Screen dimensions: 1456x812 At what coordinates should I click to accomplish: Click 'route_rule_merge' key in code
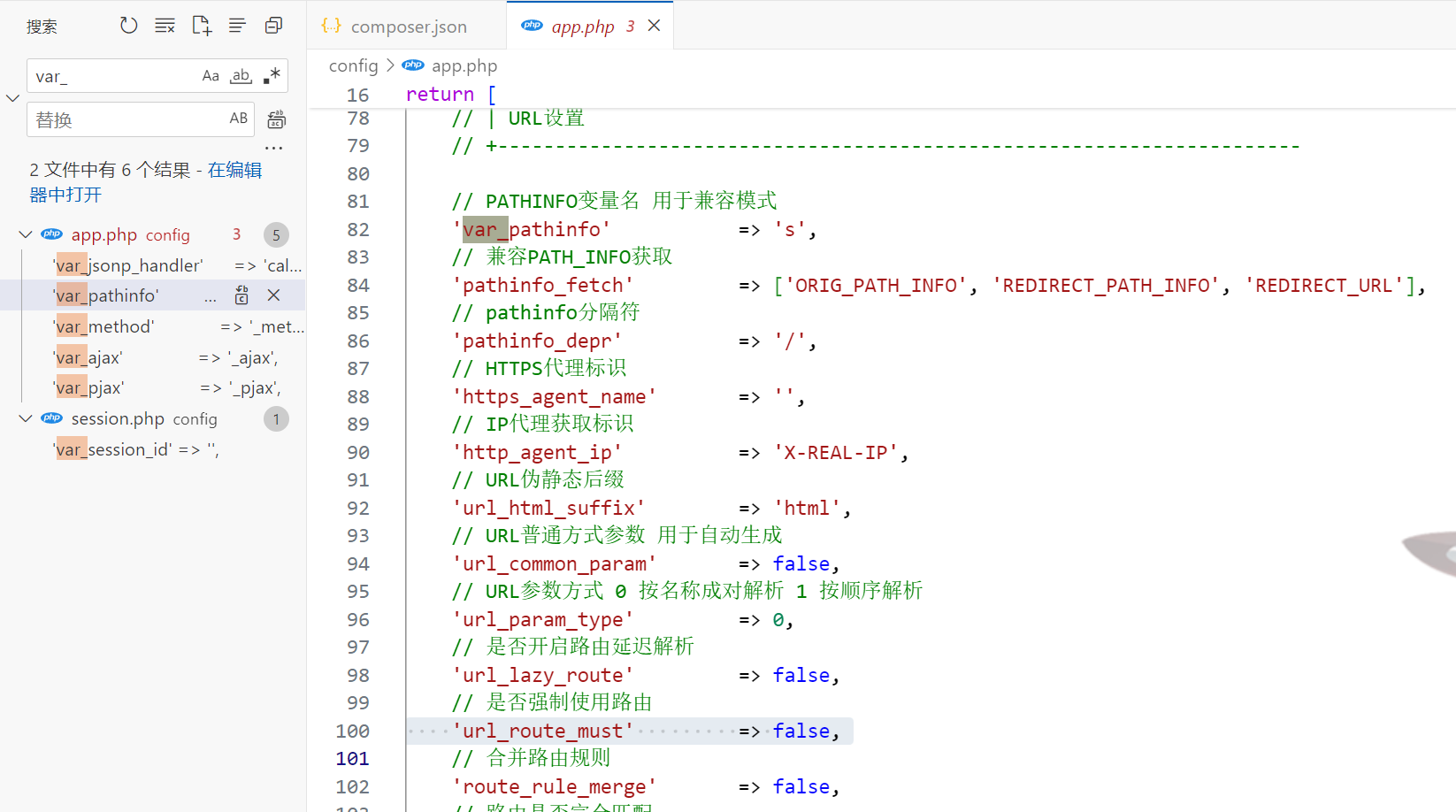554,786
